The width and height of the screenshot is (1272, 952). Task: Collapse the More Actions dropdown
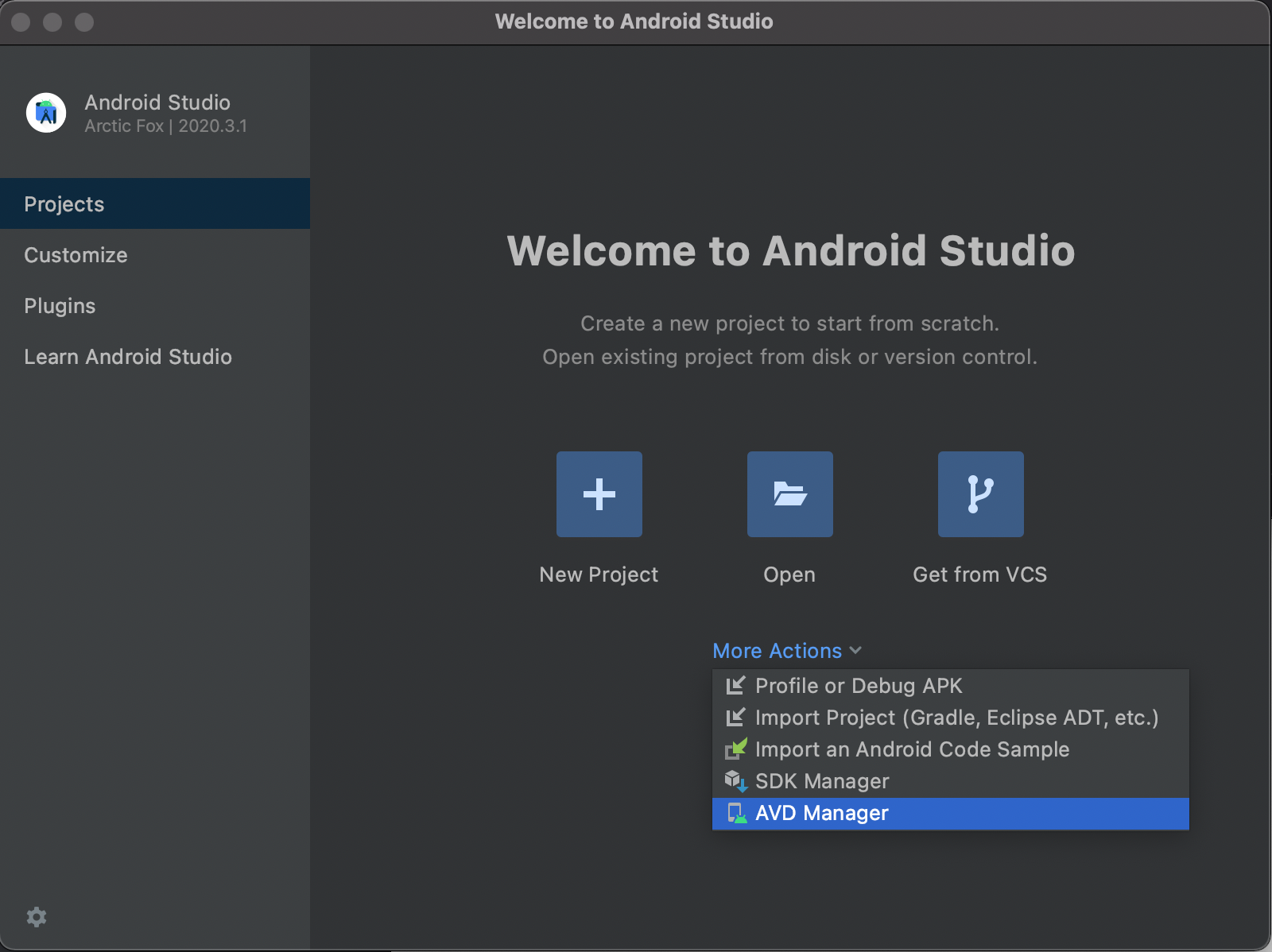(857, 650)
